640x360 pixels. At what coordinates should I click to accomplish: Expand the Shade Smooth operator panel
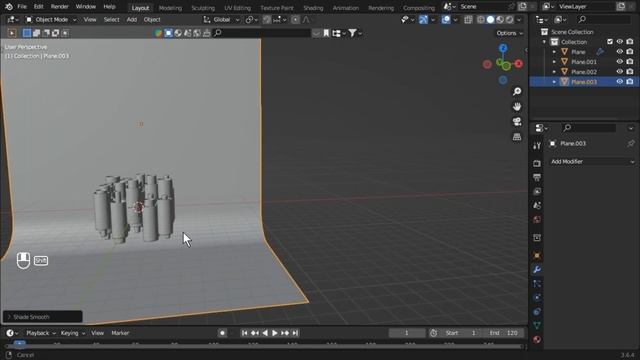(9, 317)
